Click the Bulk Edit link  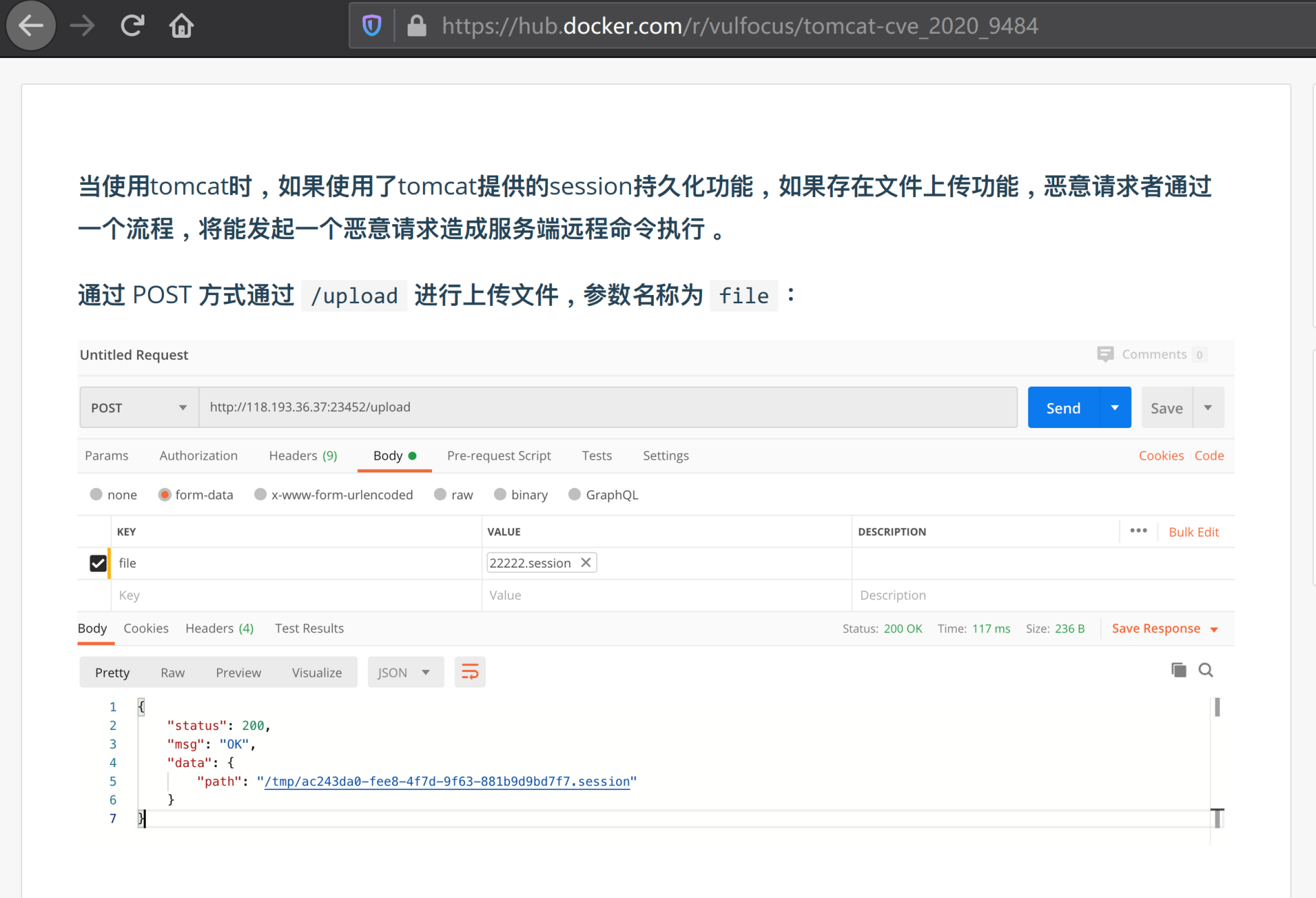coord(1193,531)
